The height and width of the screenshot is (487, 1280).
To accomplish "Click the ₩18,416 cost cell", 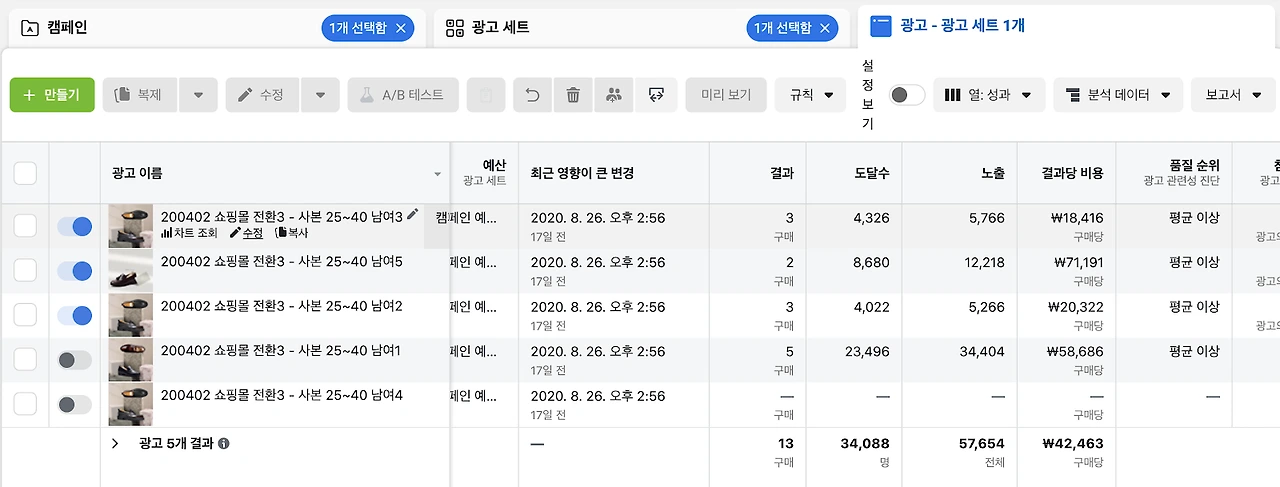I will pos(1076,217).
